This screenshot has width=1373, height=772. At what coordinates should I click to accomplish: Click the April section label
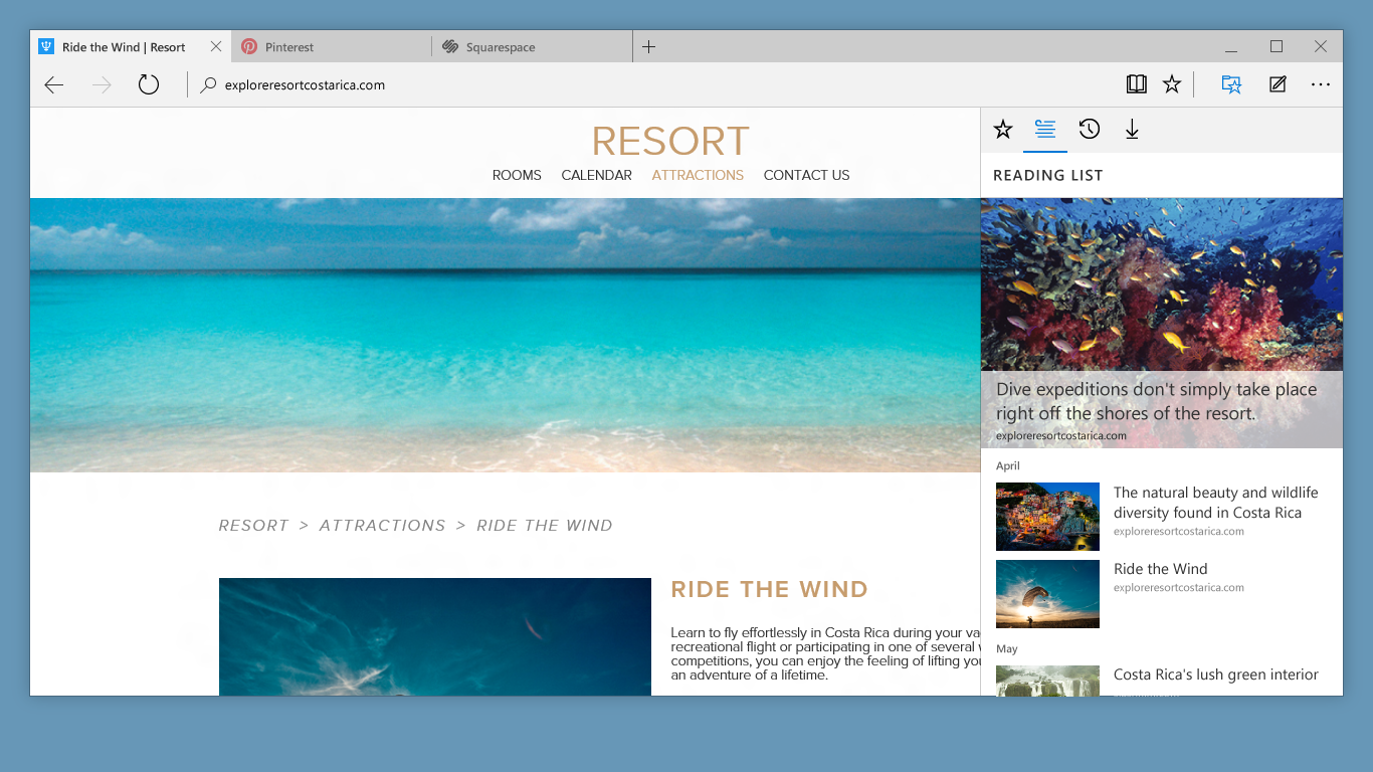(1008, 466)
